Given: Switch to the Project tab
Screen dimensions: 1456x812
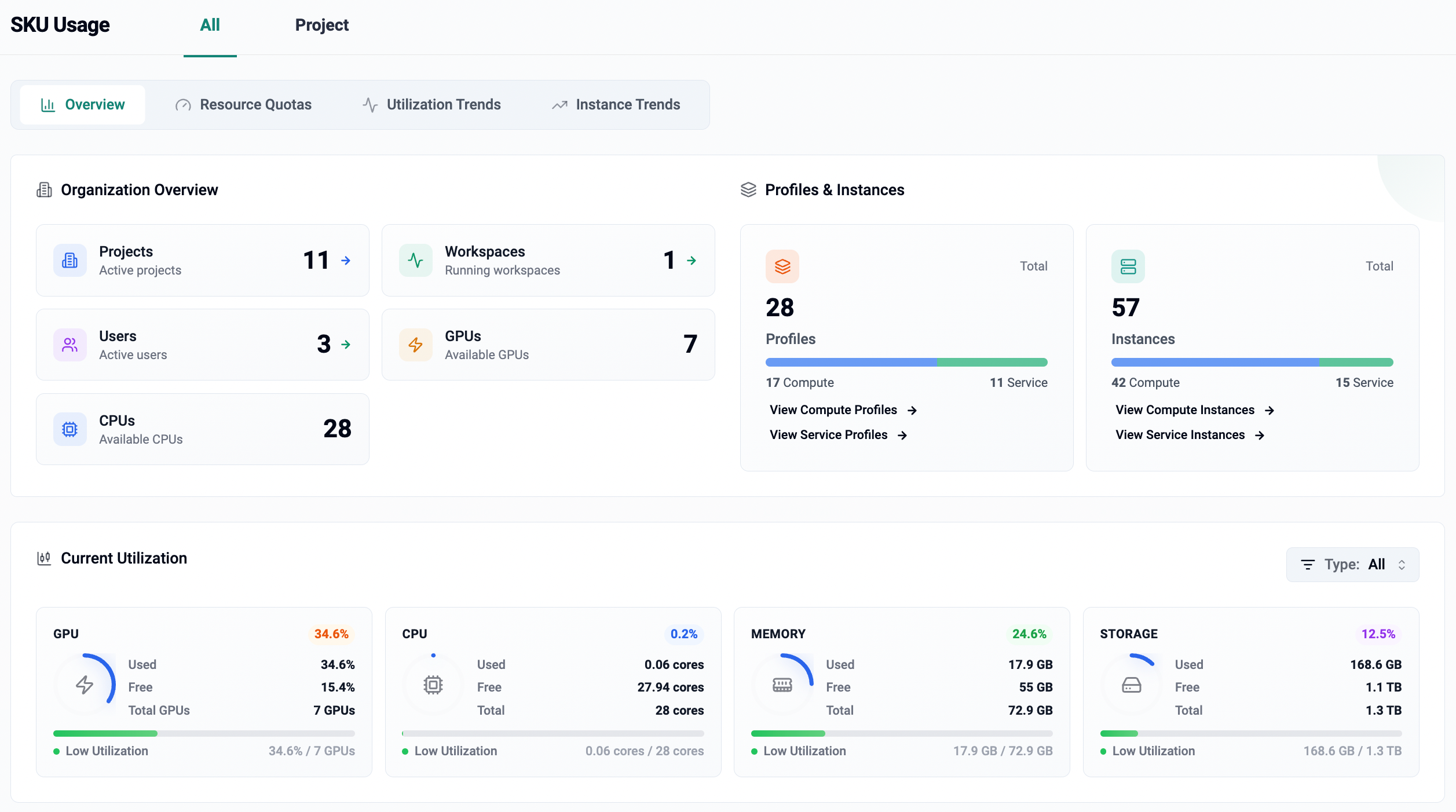Looking at the screenshot, I should [321, 25].
